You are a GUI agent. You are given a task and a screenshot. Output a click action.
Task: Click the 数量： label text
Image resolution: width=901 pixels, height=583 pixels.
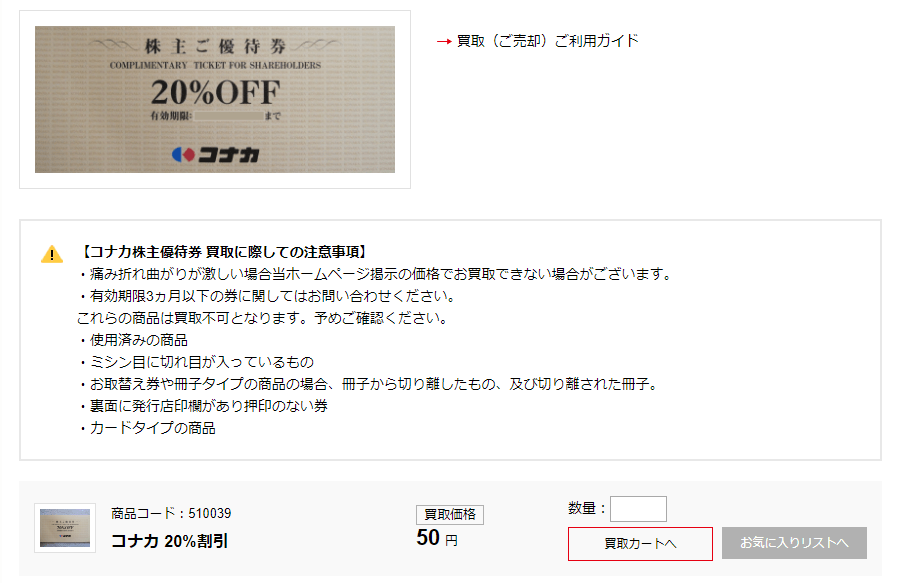[587, 508]
